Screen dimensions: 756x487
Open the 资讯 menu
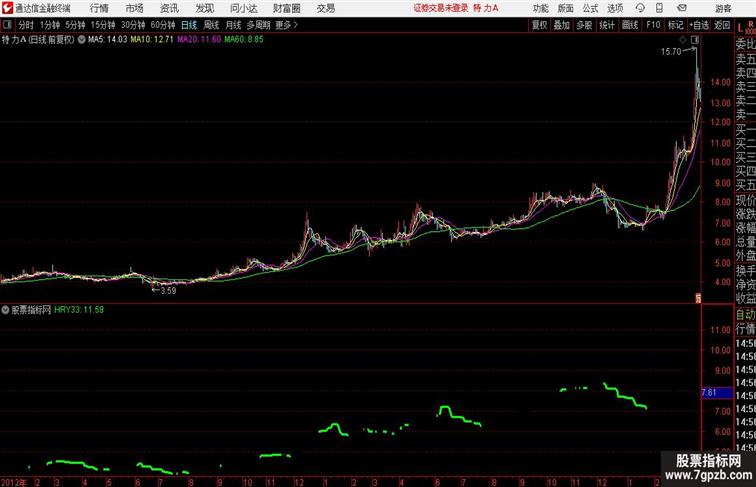[x=169, y=8]
